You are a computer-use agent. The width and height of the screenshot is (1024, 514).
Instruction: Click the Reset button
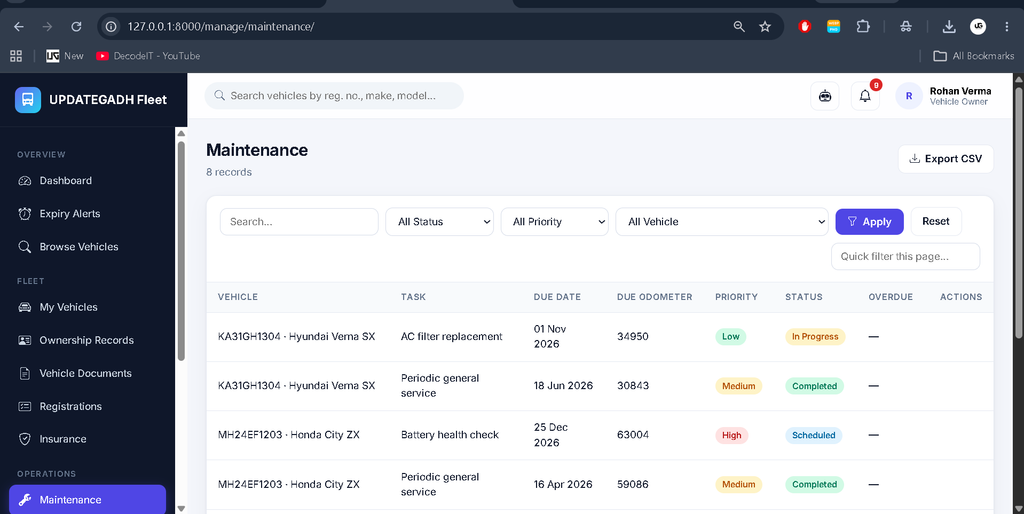pos(936,221)
